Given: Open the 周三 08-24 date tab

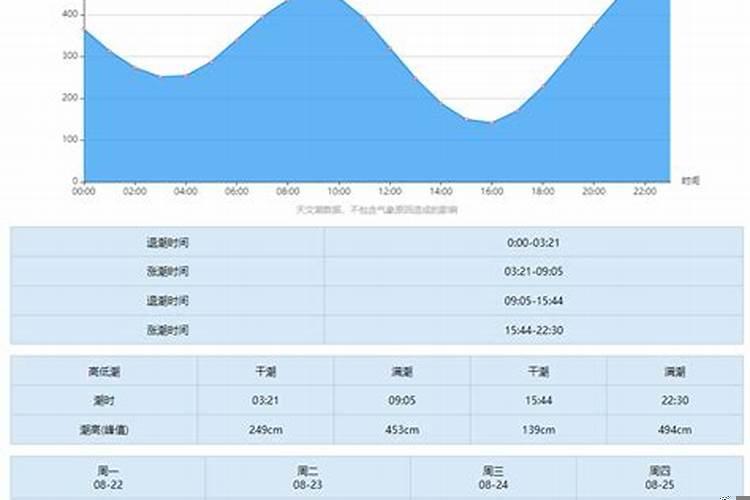Looking at the screenshot, I should click(x=492, y=477).
